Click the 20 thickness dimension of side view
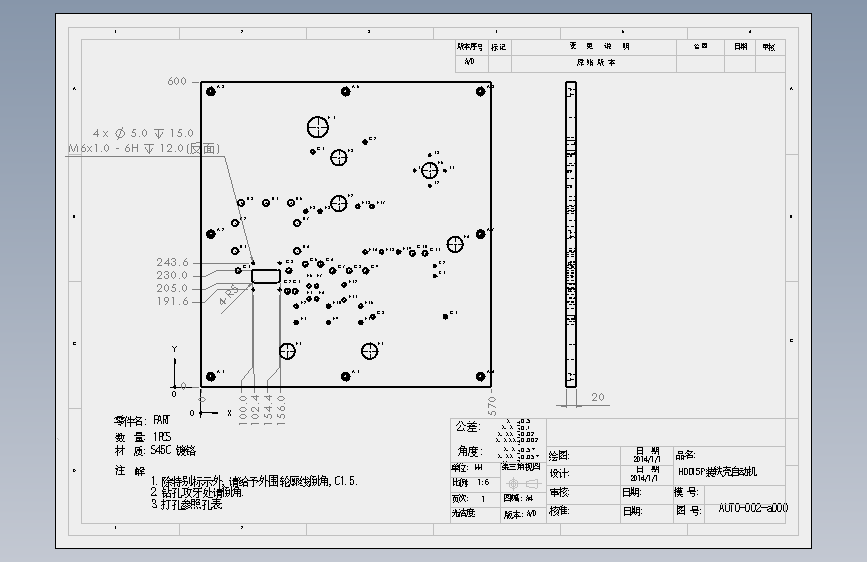This screenshot has height=562, width=867. point(598,397)
